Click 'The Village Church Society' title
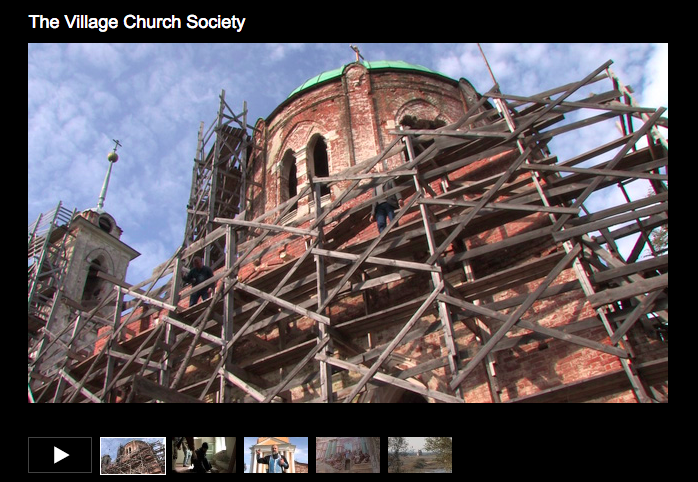698x482 pixels. 137,22
